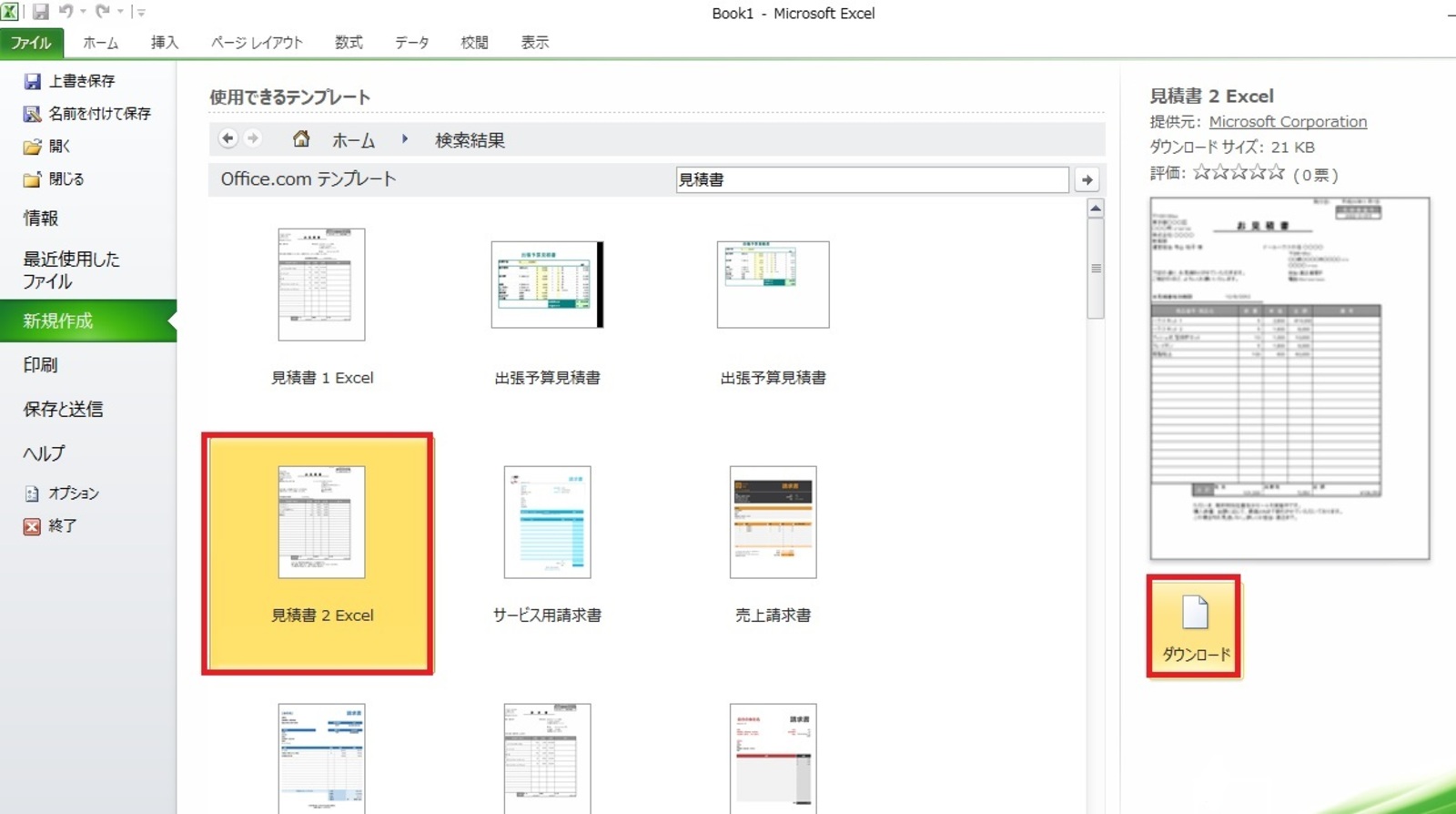Click the Save icon in quick access toolbar

coord(40,12)
